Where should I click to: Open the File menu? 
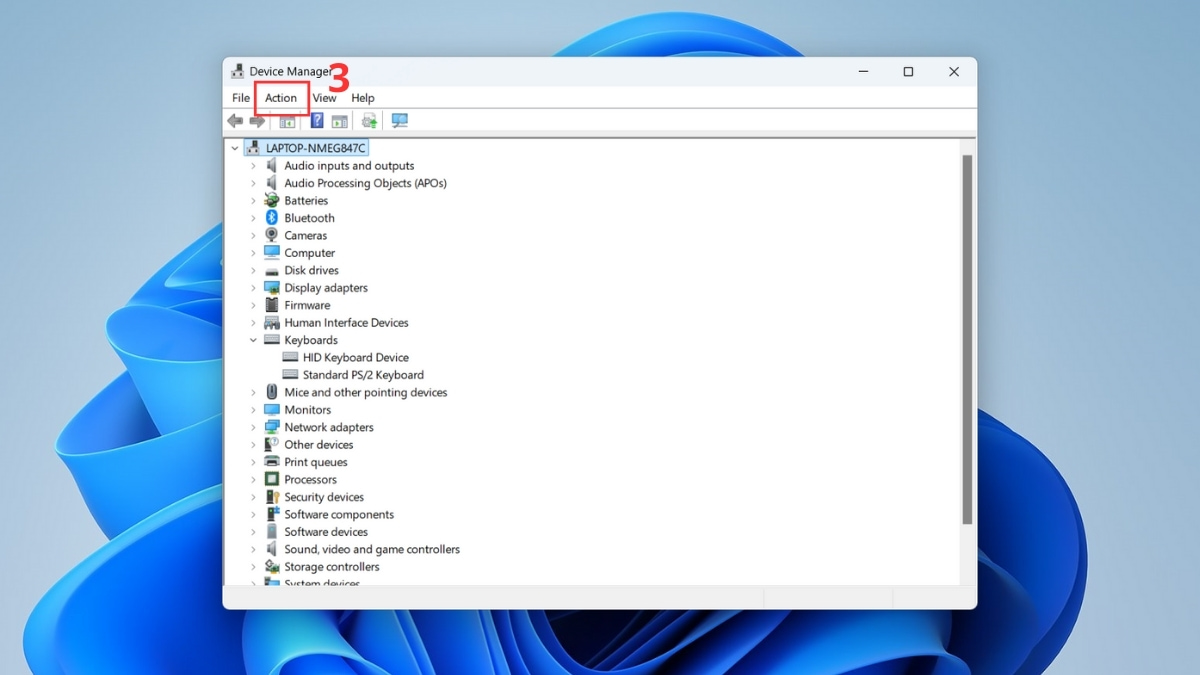pyautogui.click(x=240, y=98)
